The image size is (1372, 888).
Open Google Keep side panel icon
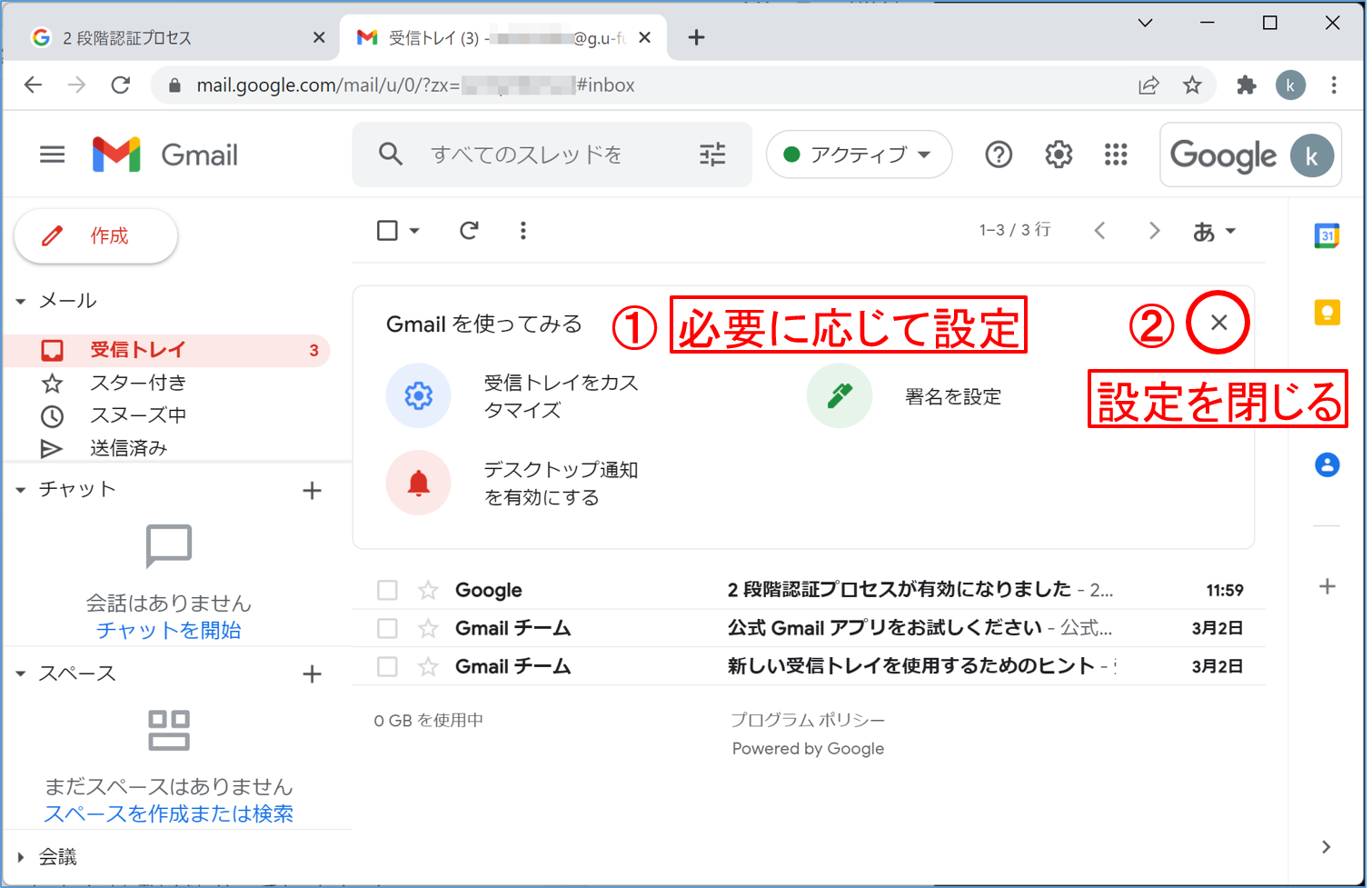point(1327,313)
